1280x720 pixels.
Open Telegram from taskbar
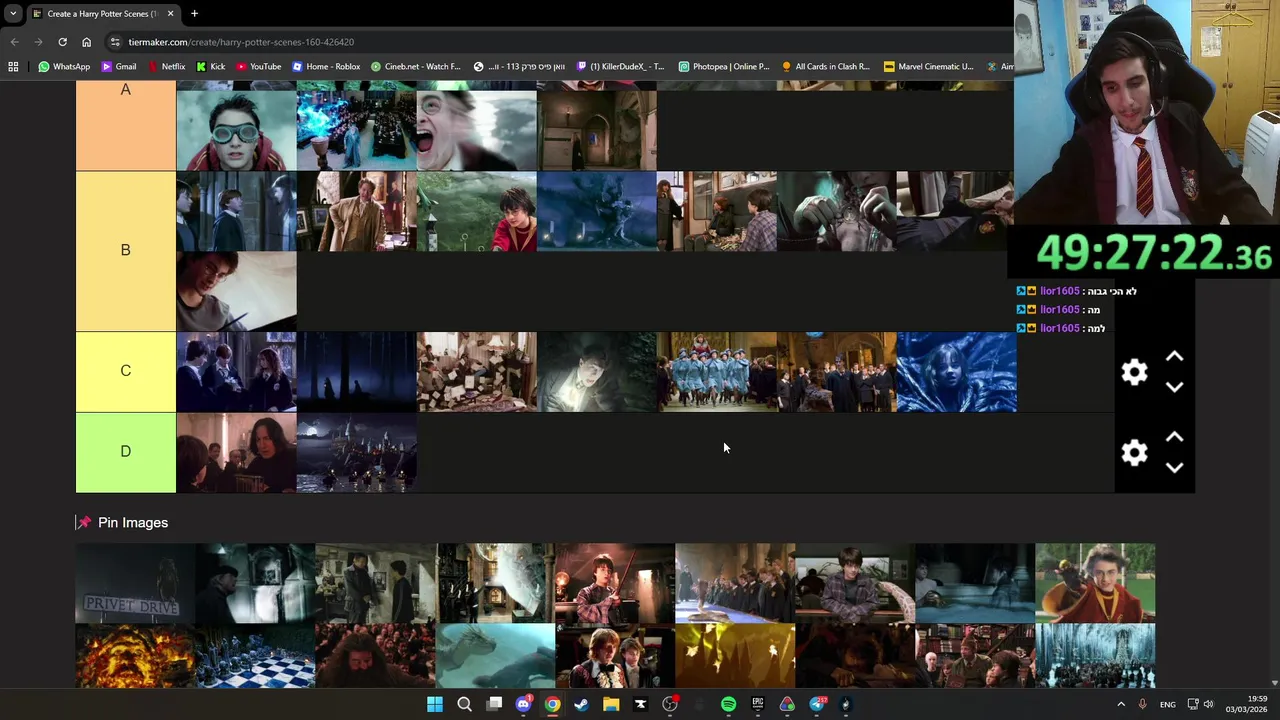817,704
